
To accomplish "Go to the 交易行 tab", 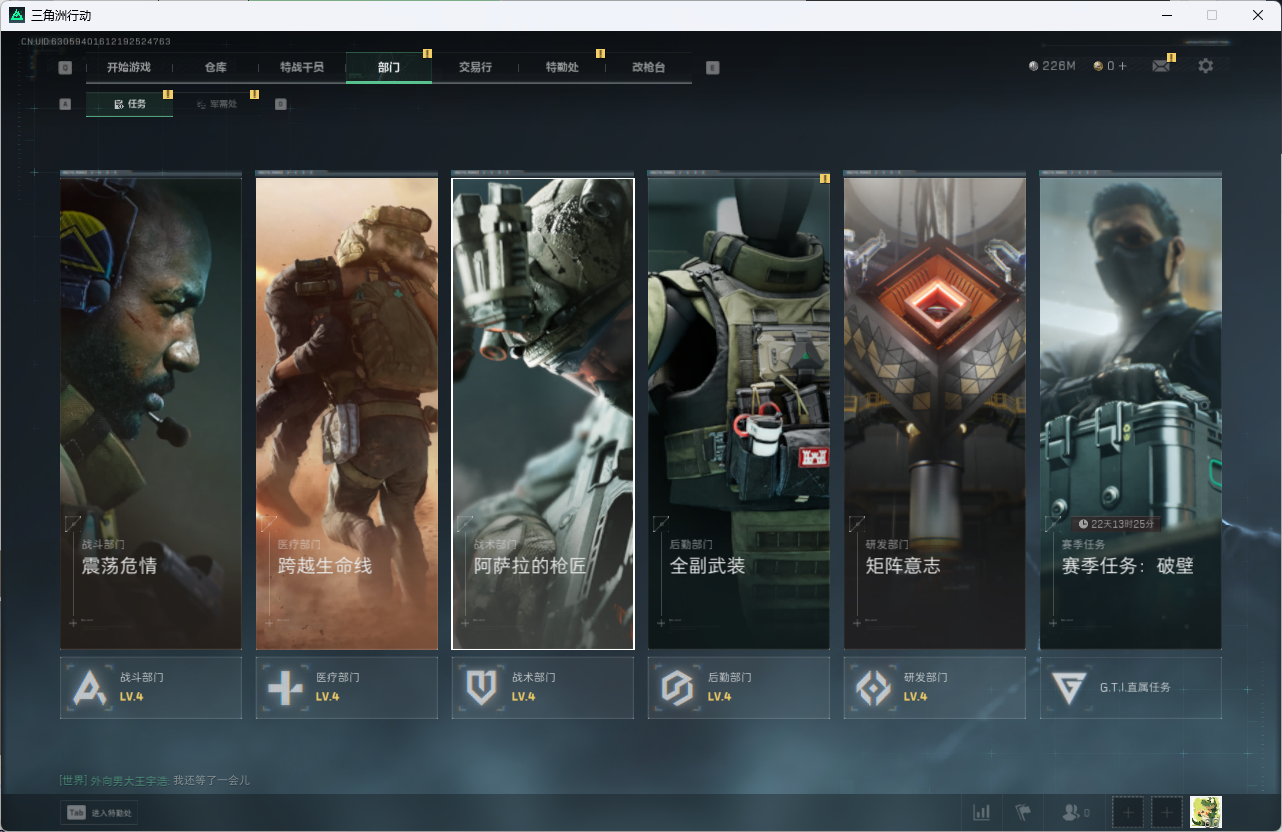I will (475, 67).
